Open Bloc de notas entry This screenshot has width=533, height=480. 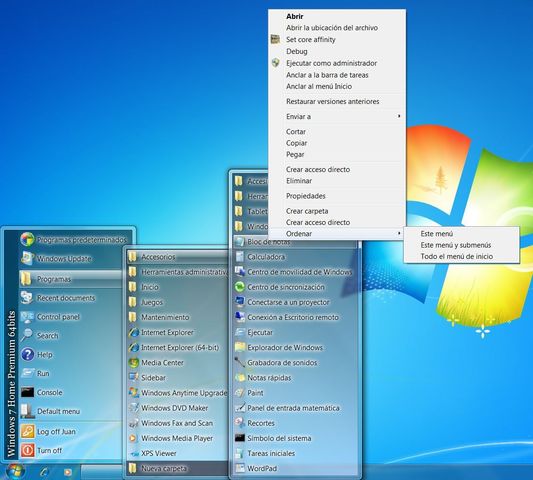click(x=295, y=242)
